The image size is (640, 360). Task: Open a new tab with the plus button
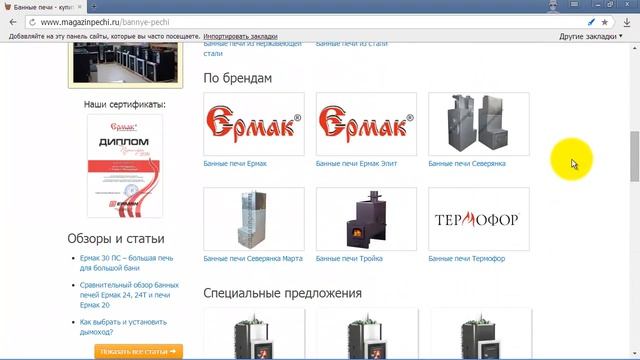point(93,7)
